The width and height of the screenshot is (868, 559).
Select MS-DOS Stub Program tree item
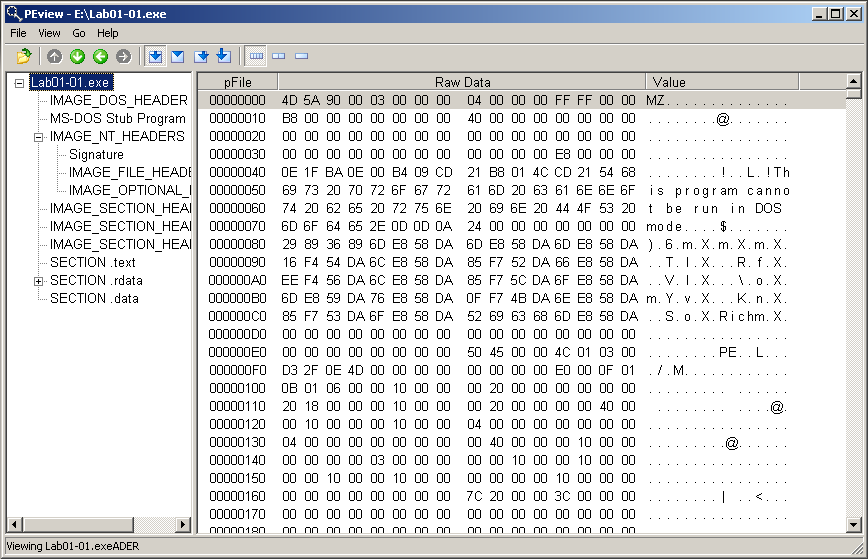pos(117,119)
